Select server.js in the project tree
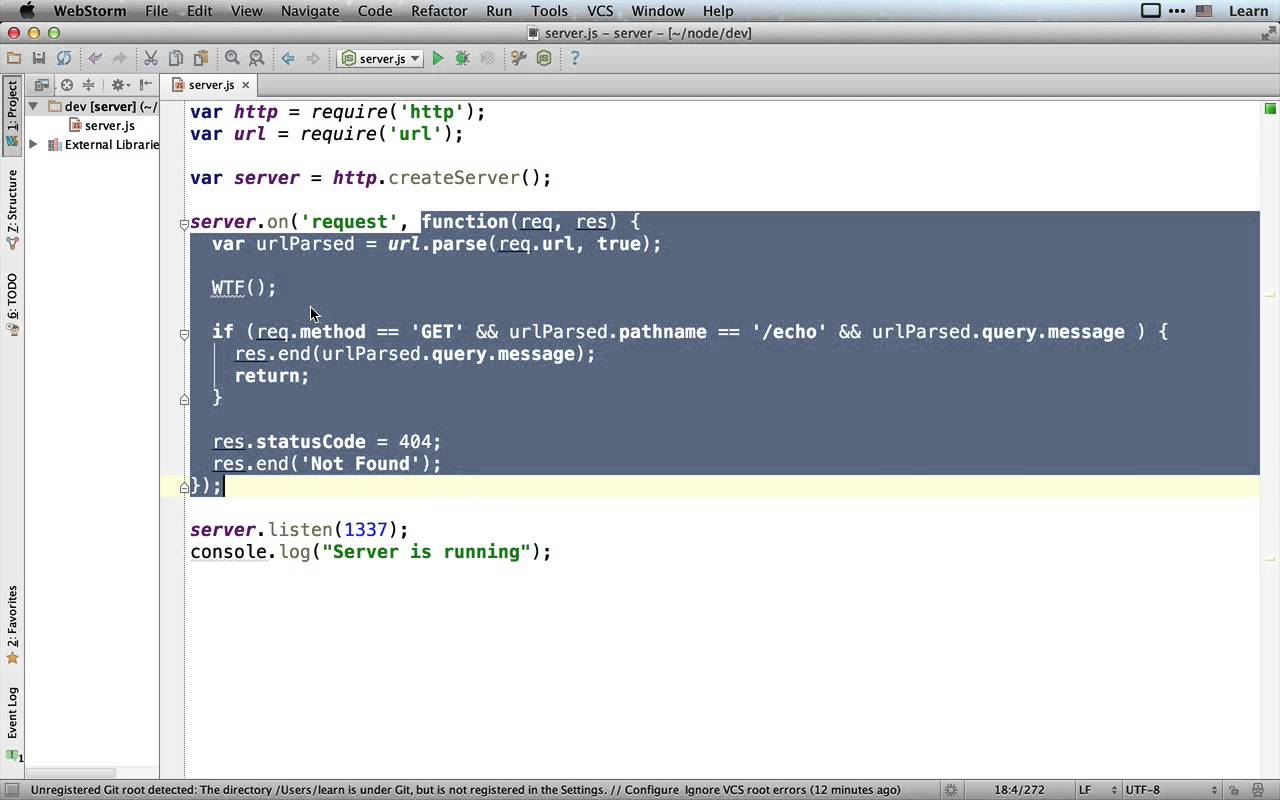Viewport: 1280px width, 800px height. coord(101,125)
